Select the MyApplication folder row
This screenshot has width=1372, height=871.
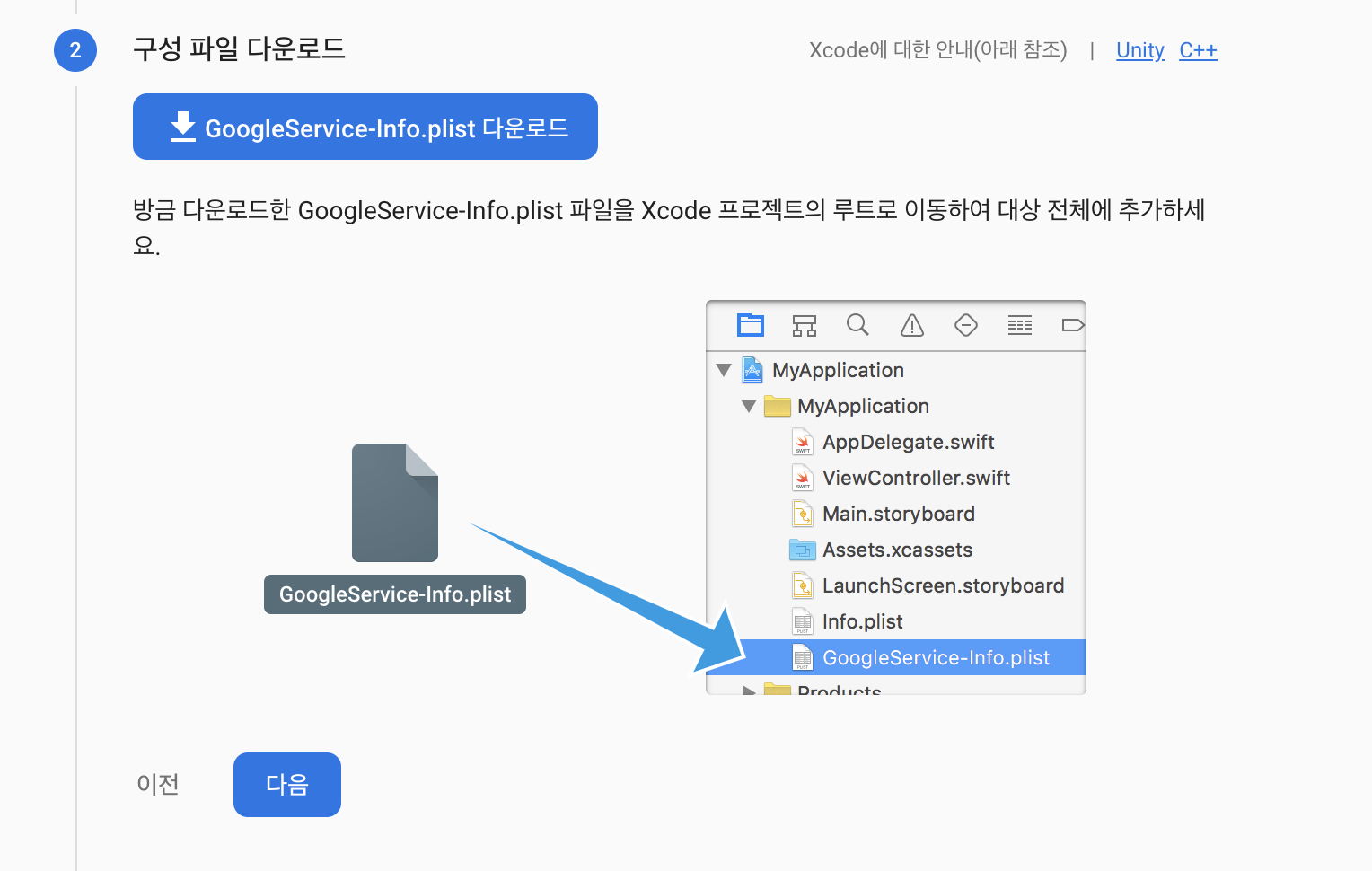[897, 406]
